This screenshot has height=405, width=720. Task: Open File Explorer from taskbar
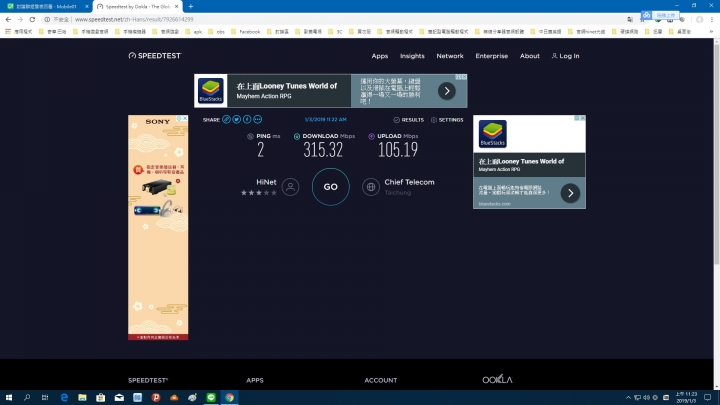pyautogui.click(x=82, y=398)
